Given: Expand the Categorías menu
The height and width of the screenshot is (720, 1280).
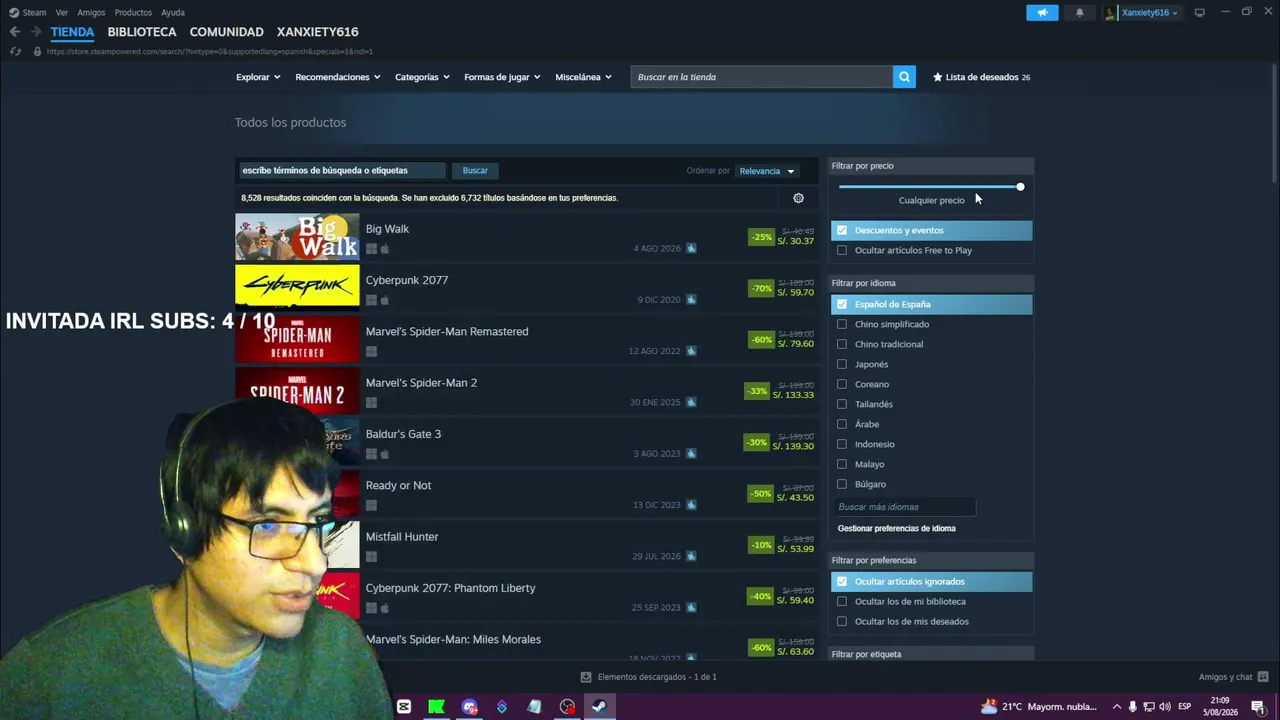Looking at the screenshot, I should coord(422,77).
